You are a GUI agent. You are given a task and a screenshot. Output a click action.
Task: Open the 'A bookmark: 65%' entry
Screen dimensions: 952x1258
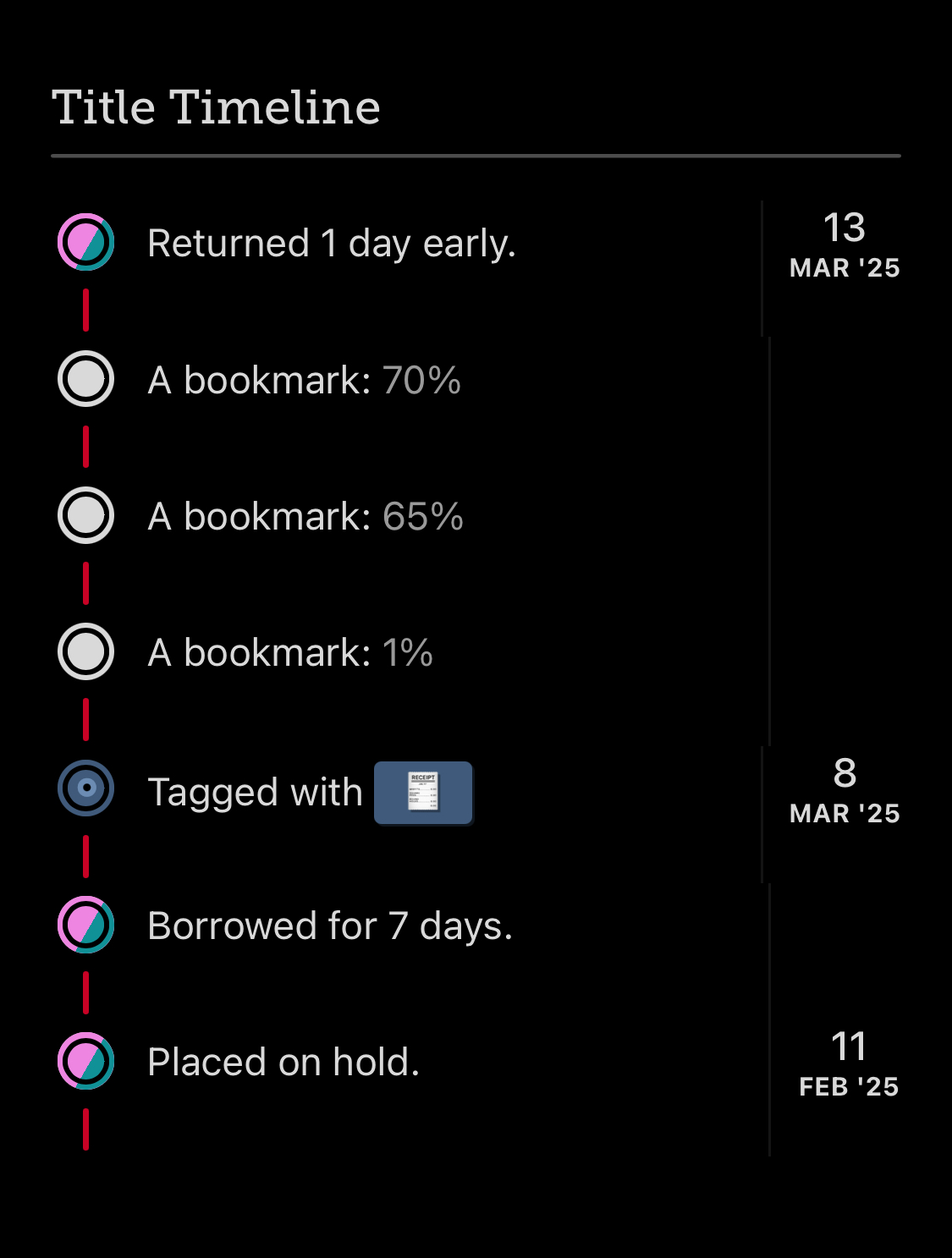click(x=305, y=517)
